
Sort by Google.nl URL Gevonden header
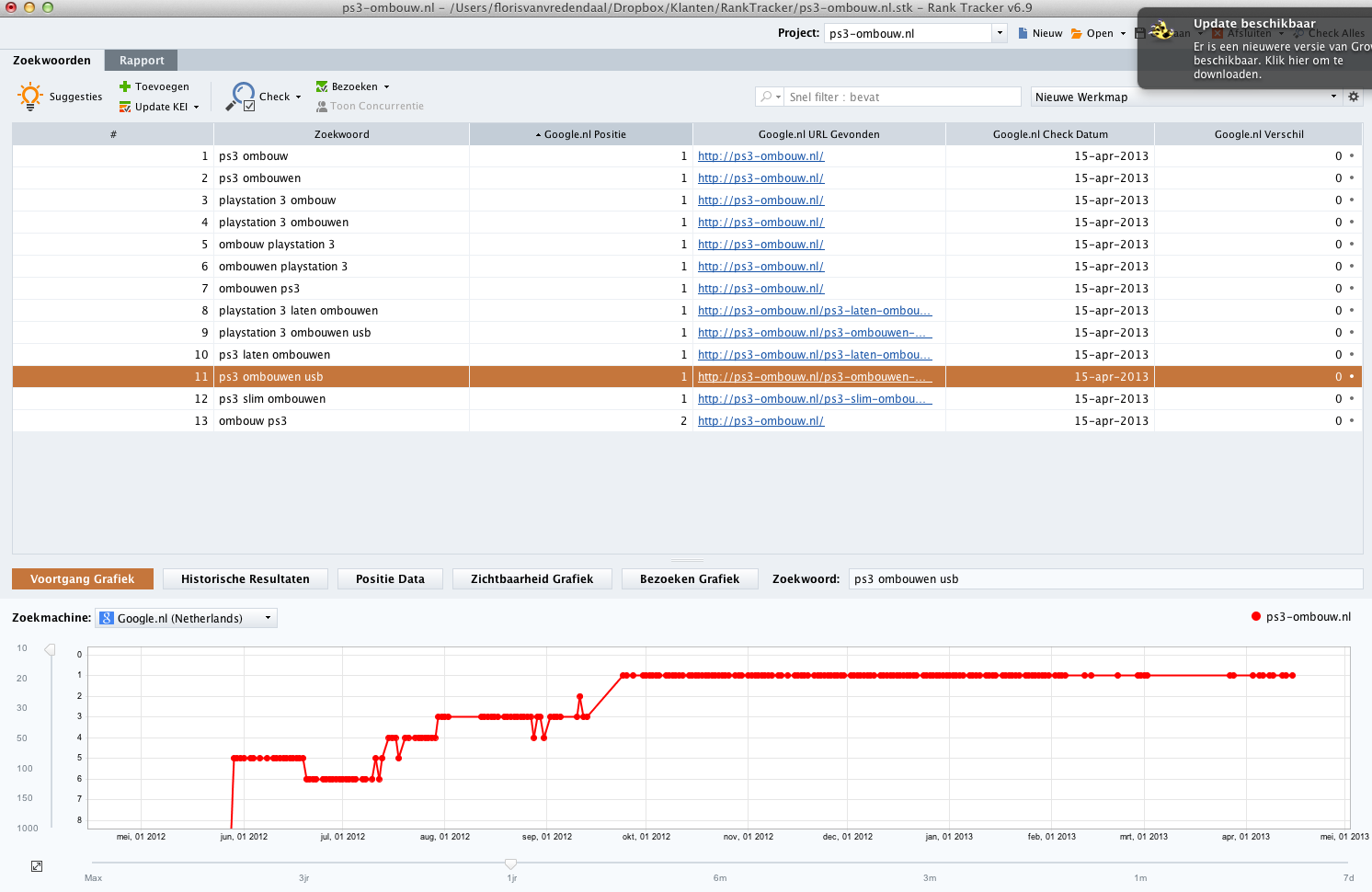819,134
